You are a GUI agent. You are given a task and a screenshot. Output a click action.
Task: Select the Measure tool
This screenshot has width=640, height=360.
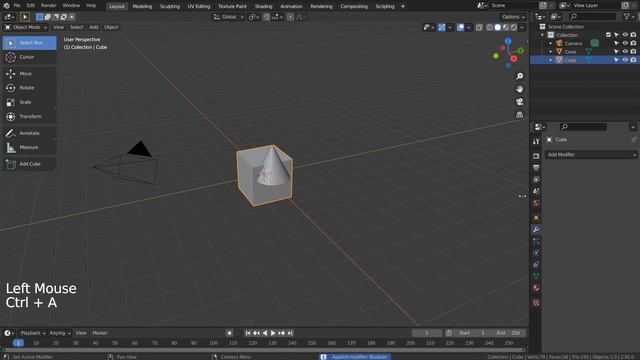click(29, 147)
